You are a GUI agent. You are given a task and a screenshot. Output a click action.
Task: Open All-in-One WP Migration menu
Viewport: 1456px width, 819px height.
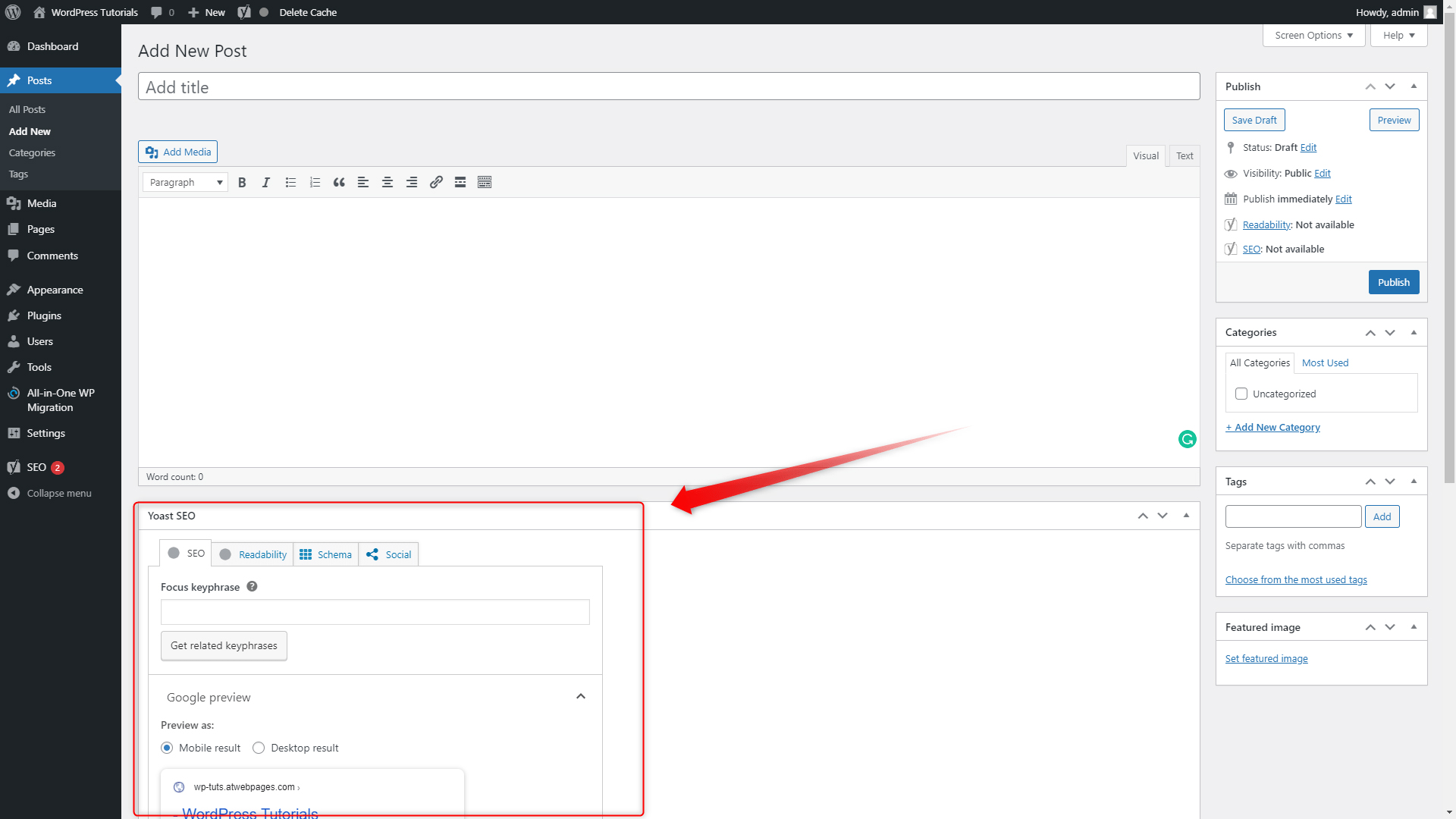point(61,400)
